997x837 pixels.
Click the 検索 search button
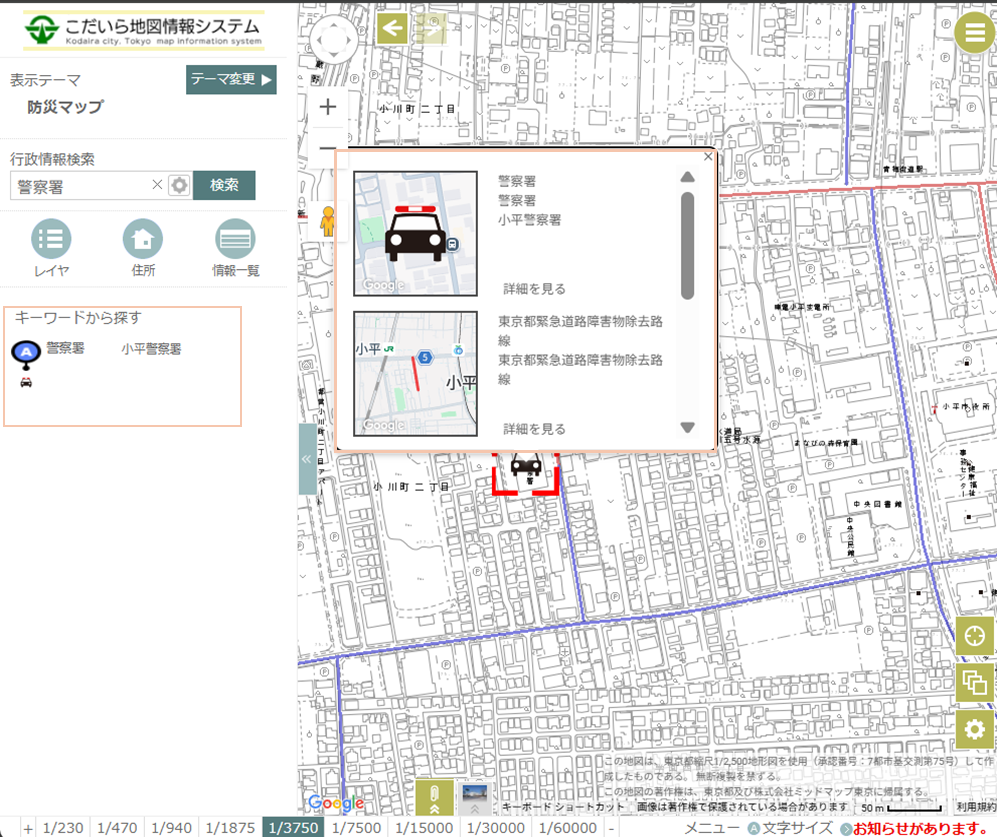(x=224, y=185)
